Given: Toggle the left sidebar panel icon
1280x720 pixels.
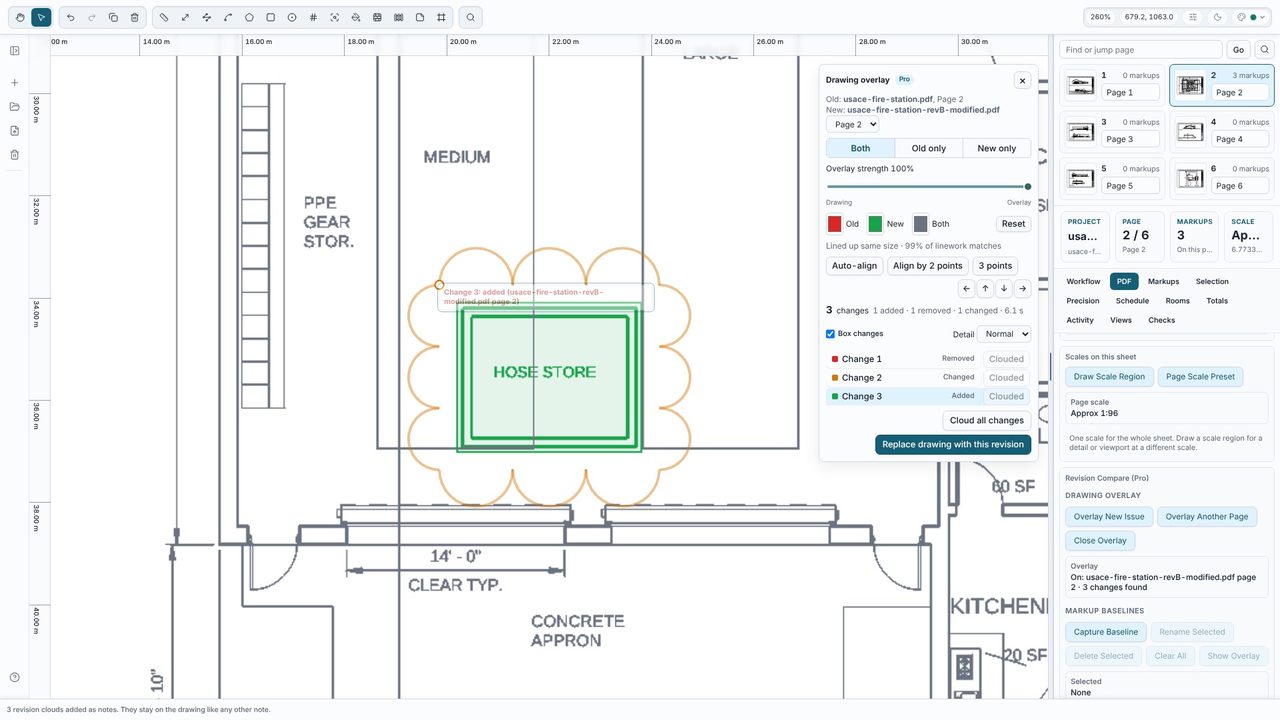Looking at the screenshot, I should pyautogui.click(x=14, y=51).
